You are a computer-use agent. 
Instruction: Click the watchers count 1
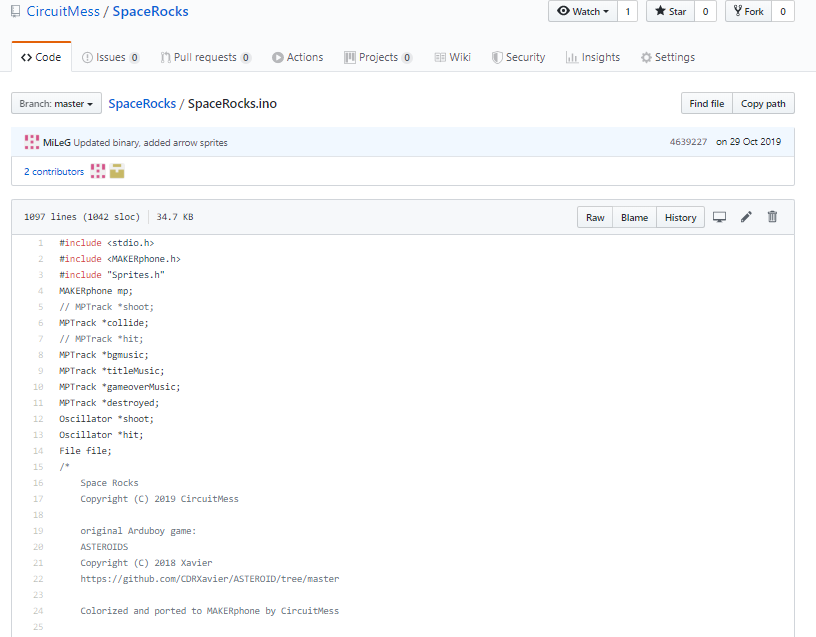pyautogui.click(x=628, y=11)
